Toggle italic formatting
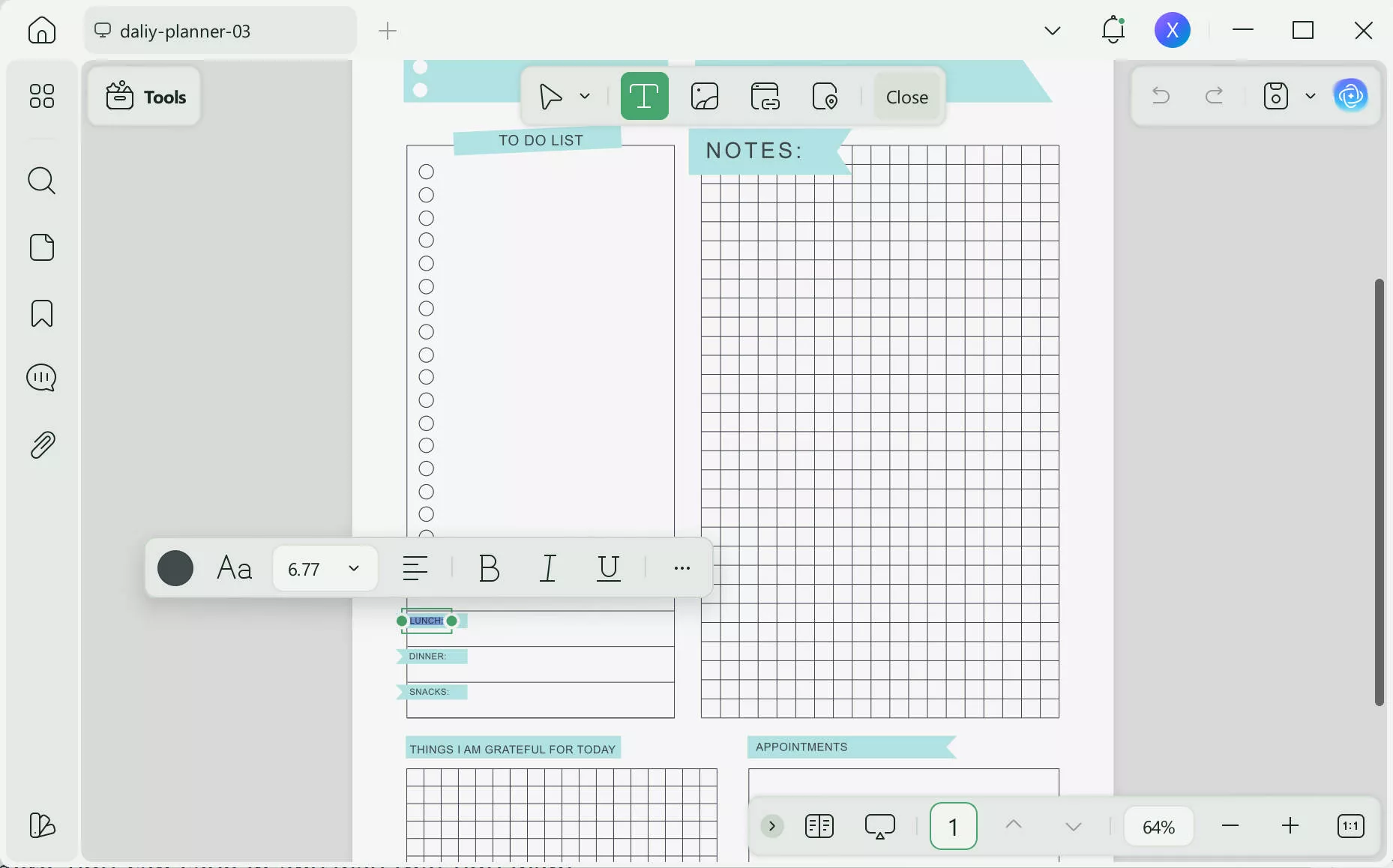The width and height of the screenshot is (1393, 868). 549,568
